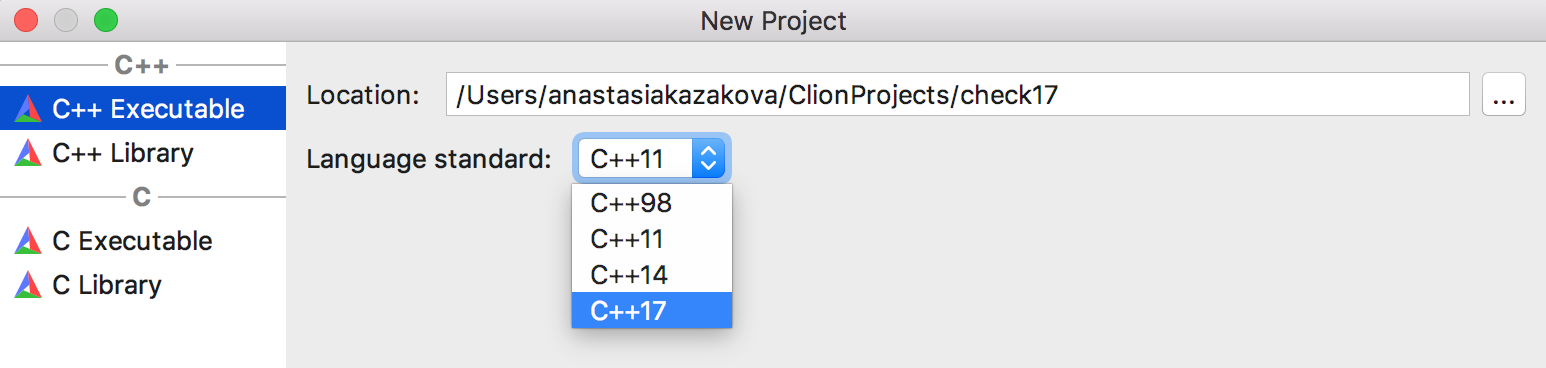The height and width of the screenshot is (368, 1546).
Task: Focus the project Location path field
Action: pos(958,95)
